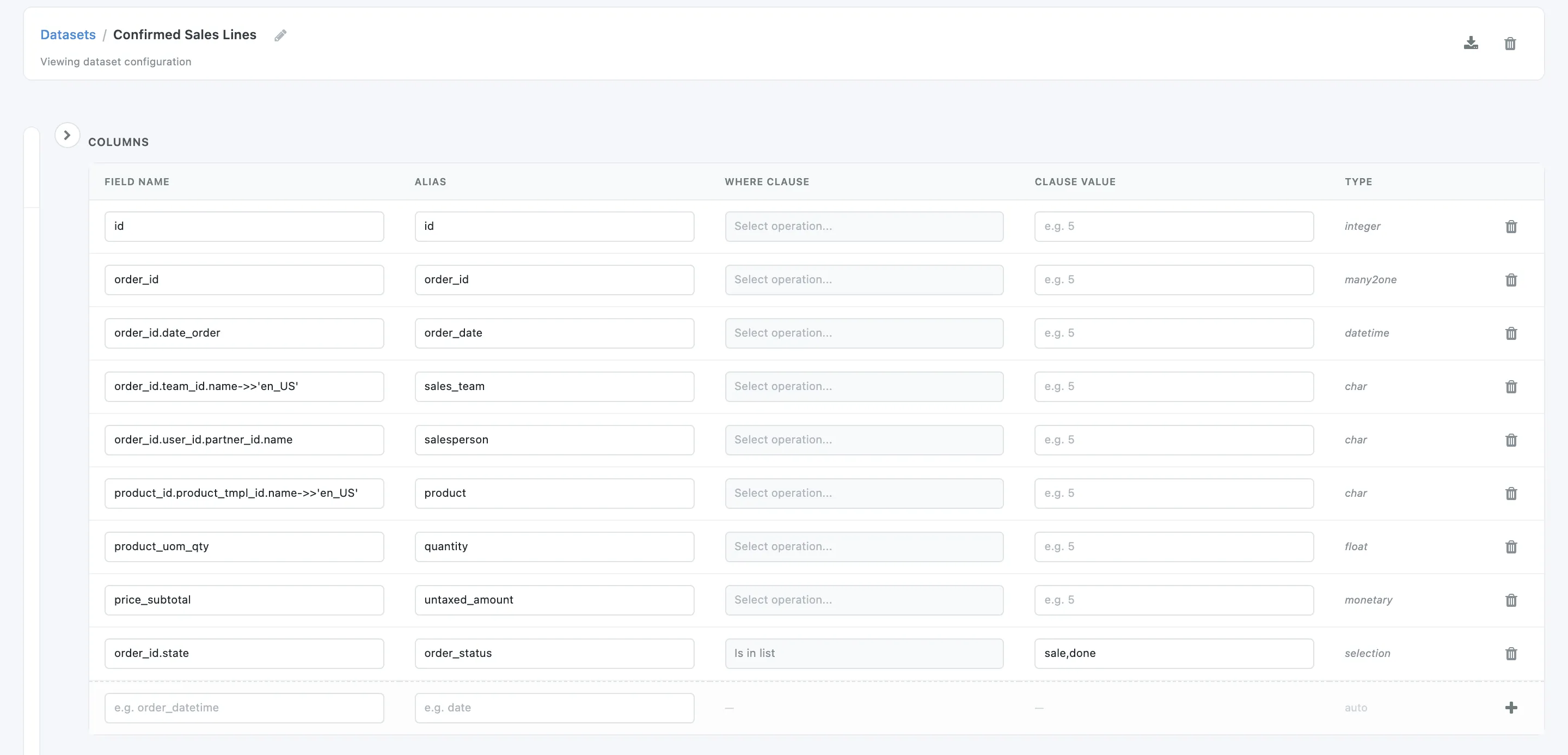Toggle the Columns section chevron
Screen dimensions: 1568x755
pos(67,135)
